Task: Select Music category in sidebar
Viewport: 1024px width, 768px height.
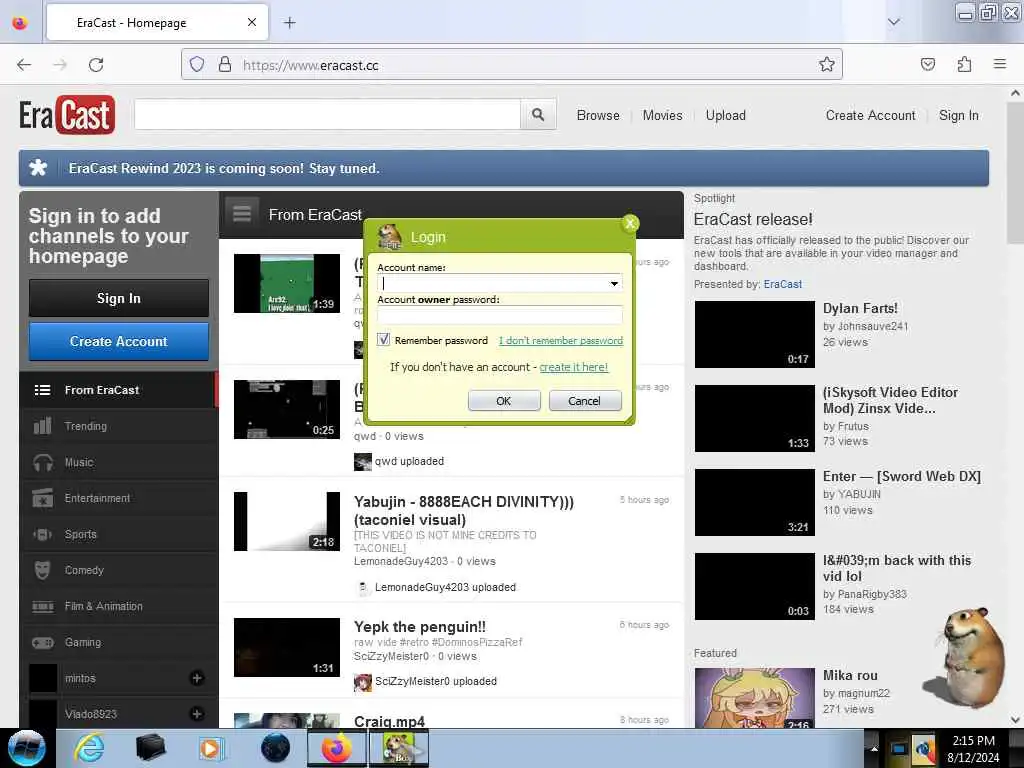Action: [x=119, y=462]
